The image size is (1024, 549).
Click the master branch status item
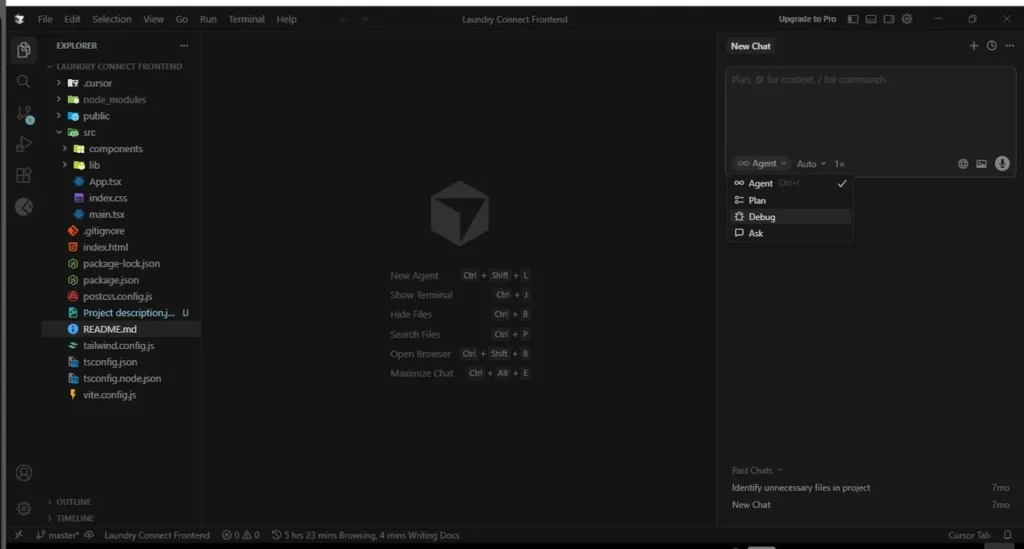click(57, 535)
